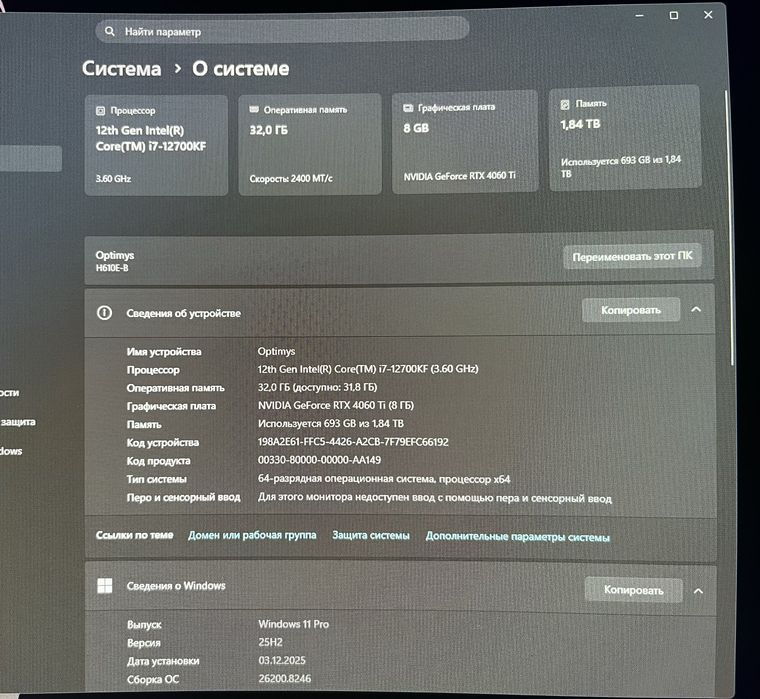This screenshot has height=699, width=760.
Task: Close the Settings window
Action: tap(708, 15)
